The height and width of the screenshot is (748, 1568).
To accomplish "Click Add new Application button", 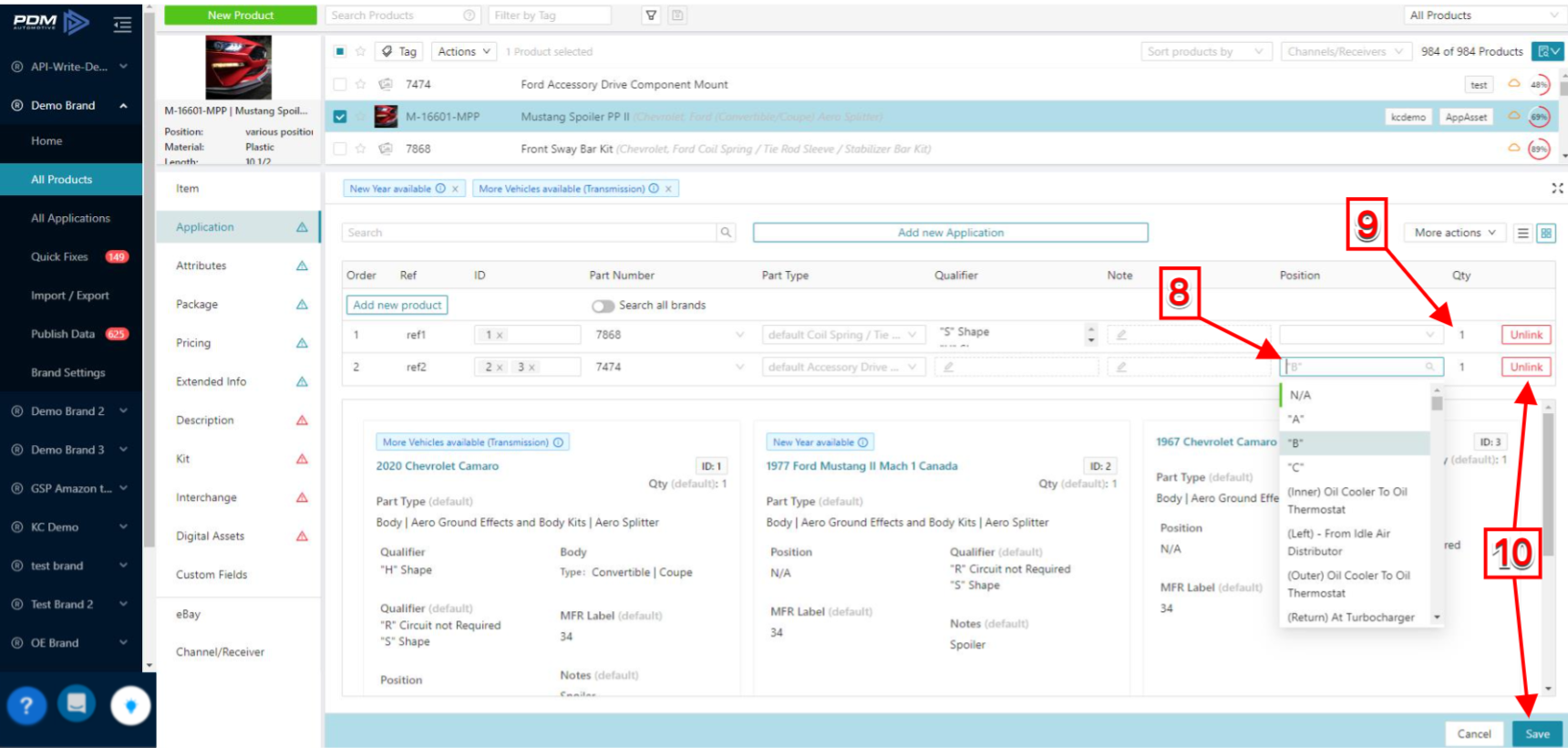I will [x=950, y=233].
